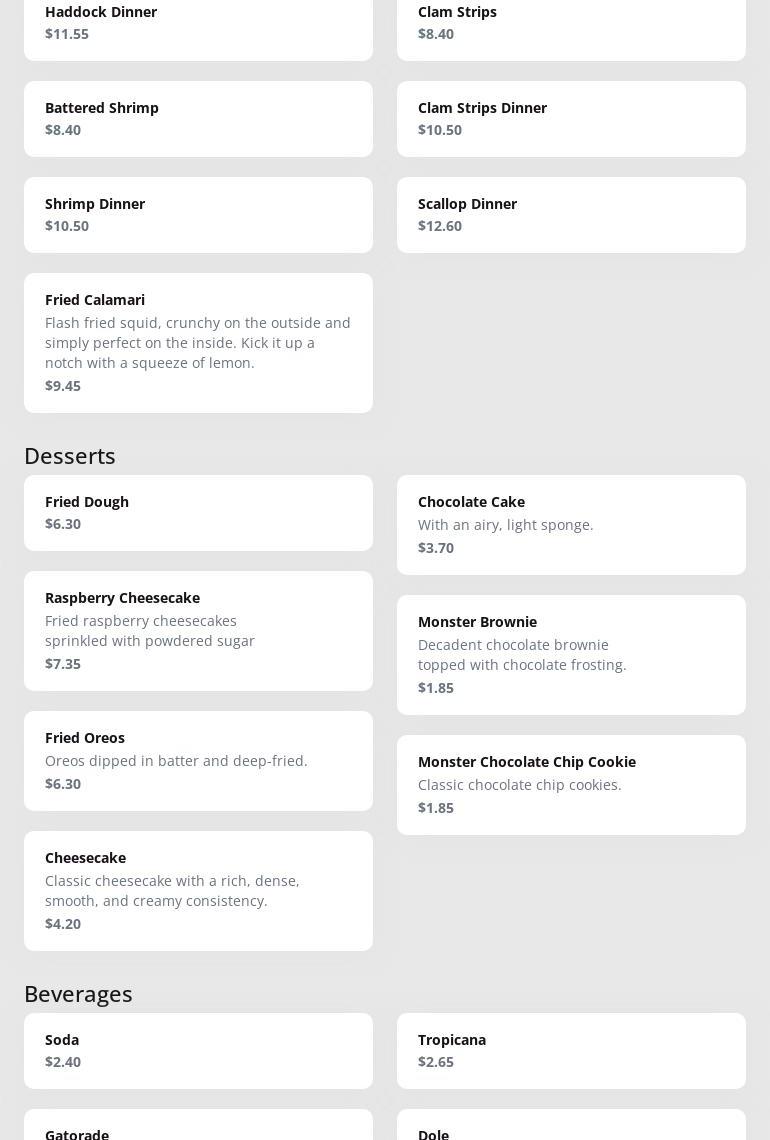The image size is (770, 1140).
Task: Choose the Raspberry Cheesecake dessert
Action: point(198,631)
